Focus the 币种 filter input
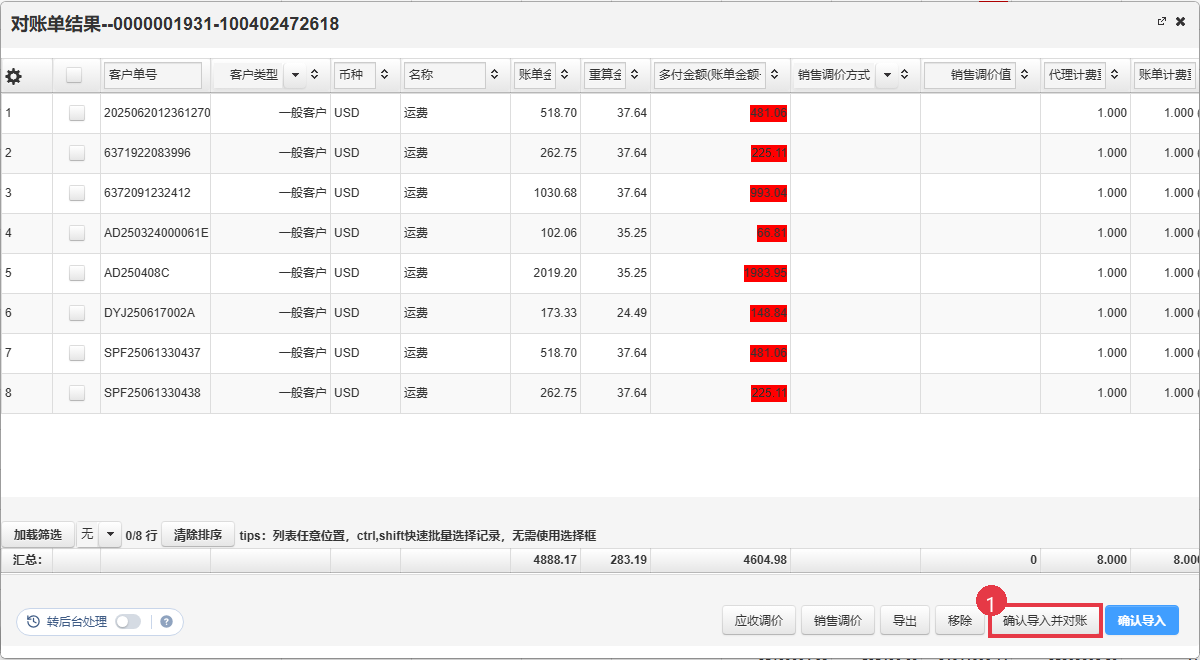1200x660 pixels. pyautogui.click(x=355, y=75)
